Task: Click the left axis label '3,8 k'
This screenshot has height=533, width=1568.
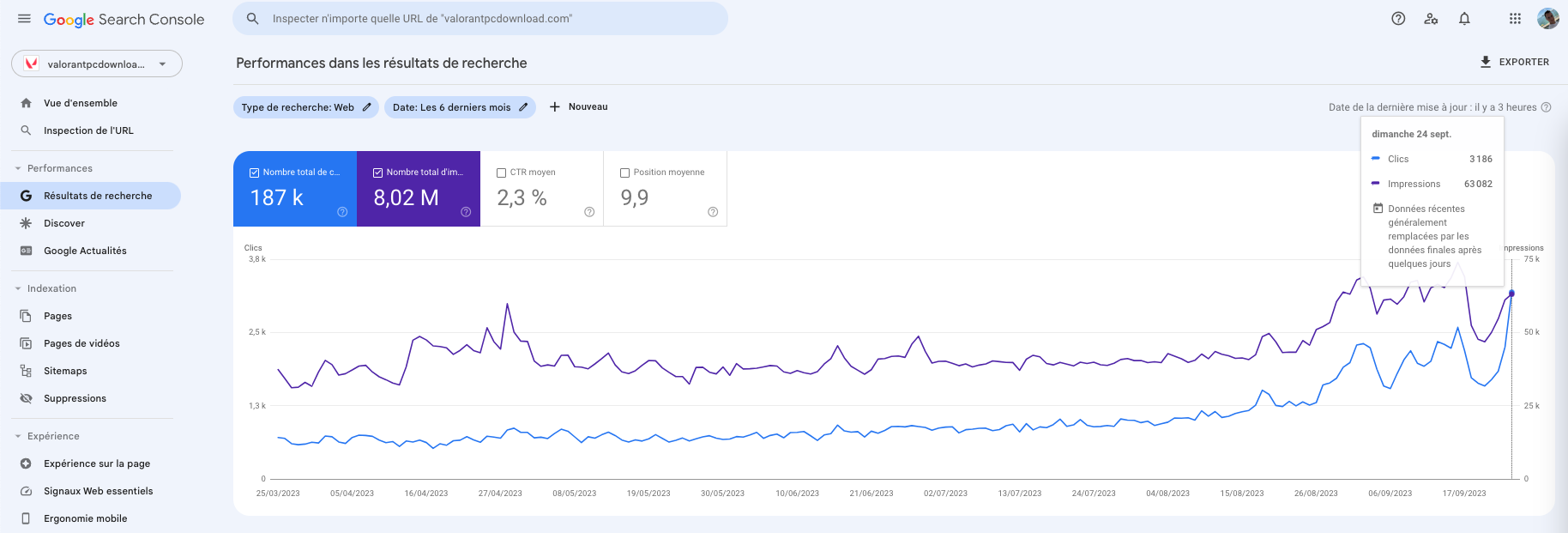Action: [x=257, y=259]
